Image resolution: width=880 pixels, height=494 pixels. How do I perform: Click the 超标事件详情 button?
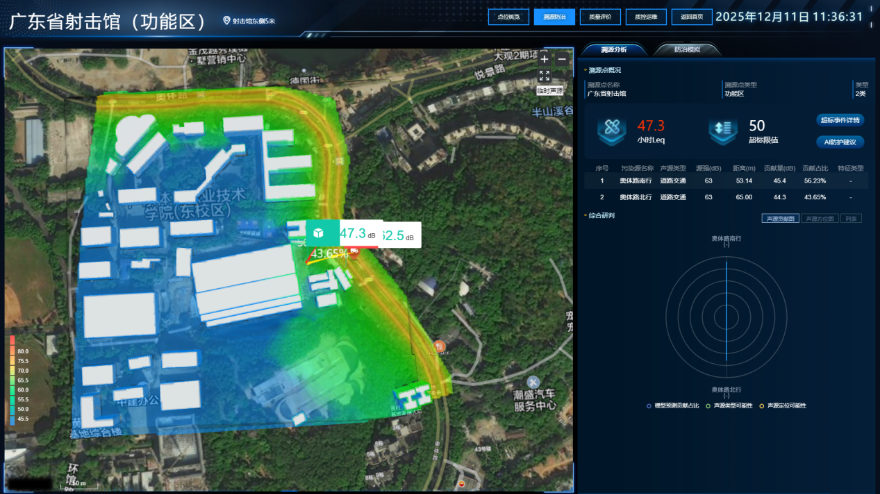click(x=839, y=119)
